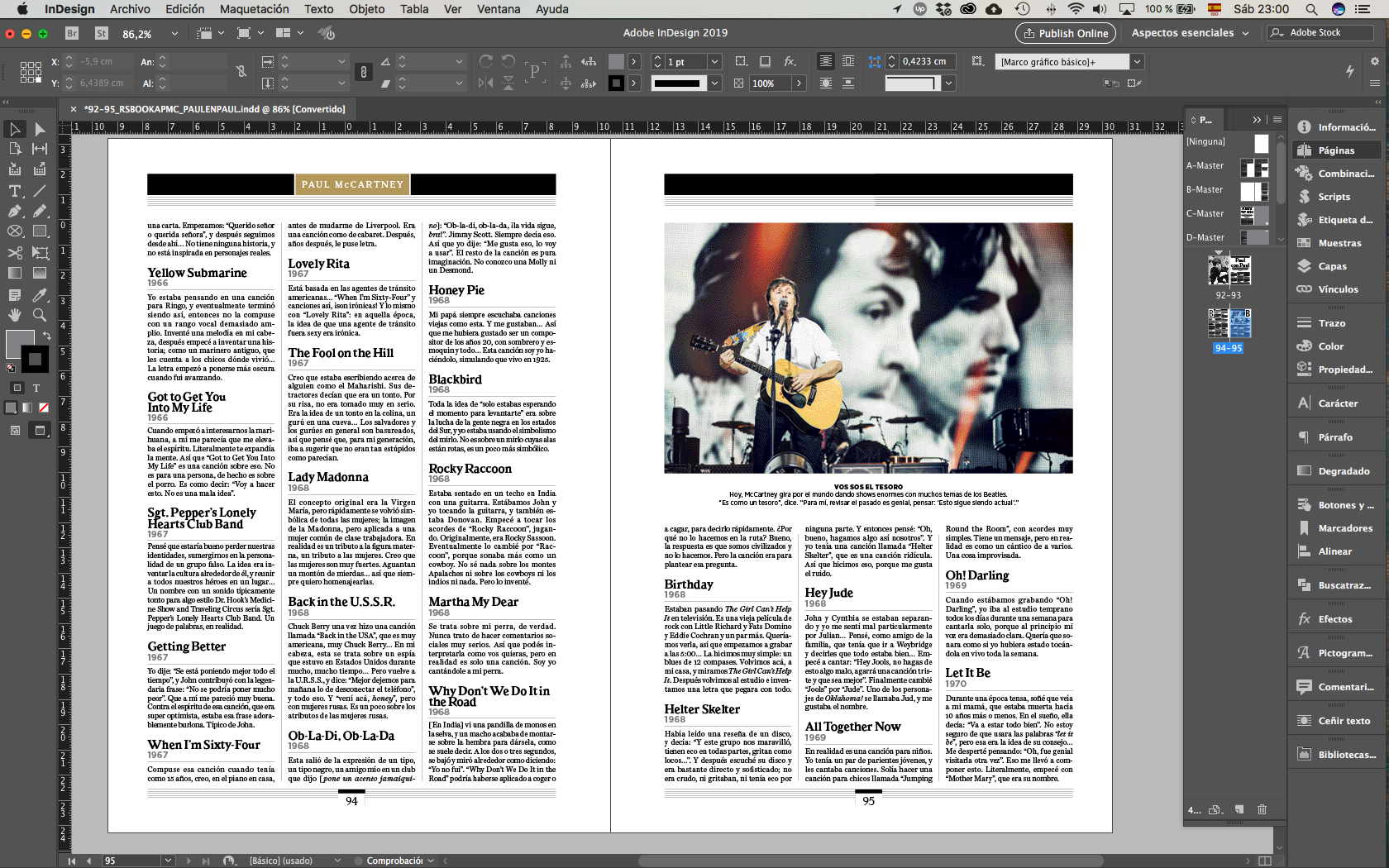Apply gradient mode button
The height and width of the screenshot is (868, 1389).
[x=27, y=408]
